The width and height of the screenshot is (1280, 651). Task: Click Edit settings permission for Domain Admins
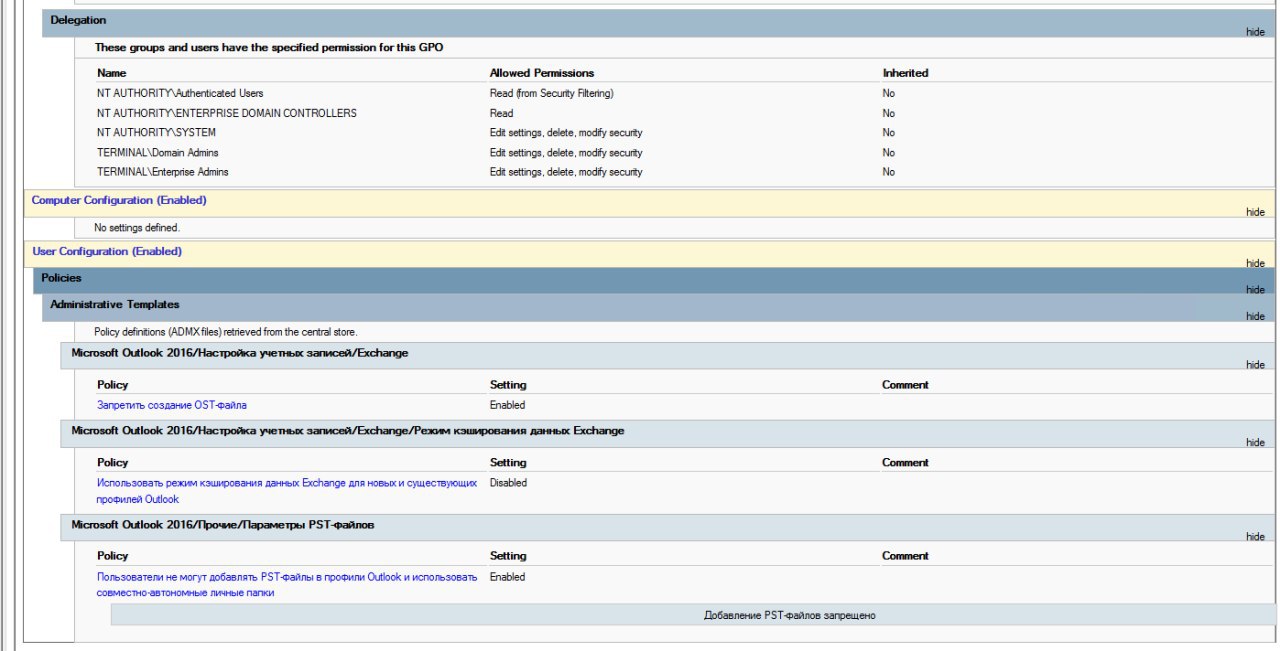pyautogui.click(x=566, y=152)
